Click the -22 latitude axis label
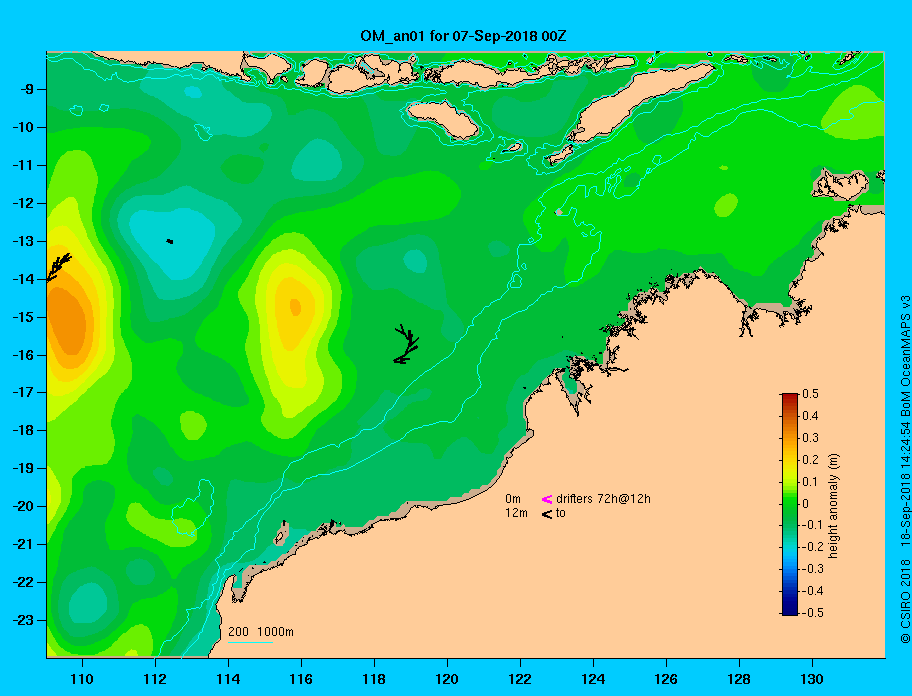The width and height of the screenshot is (912, 696). (x=24, y=582)
